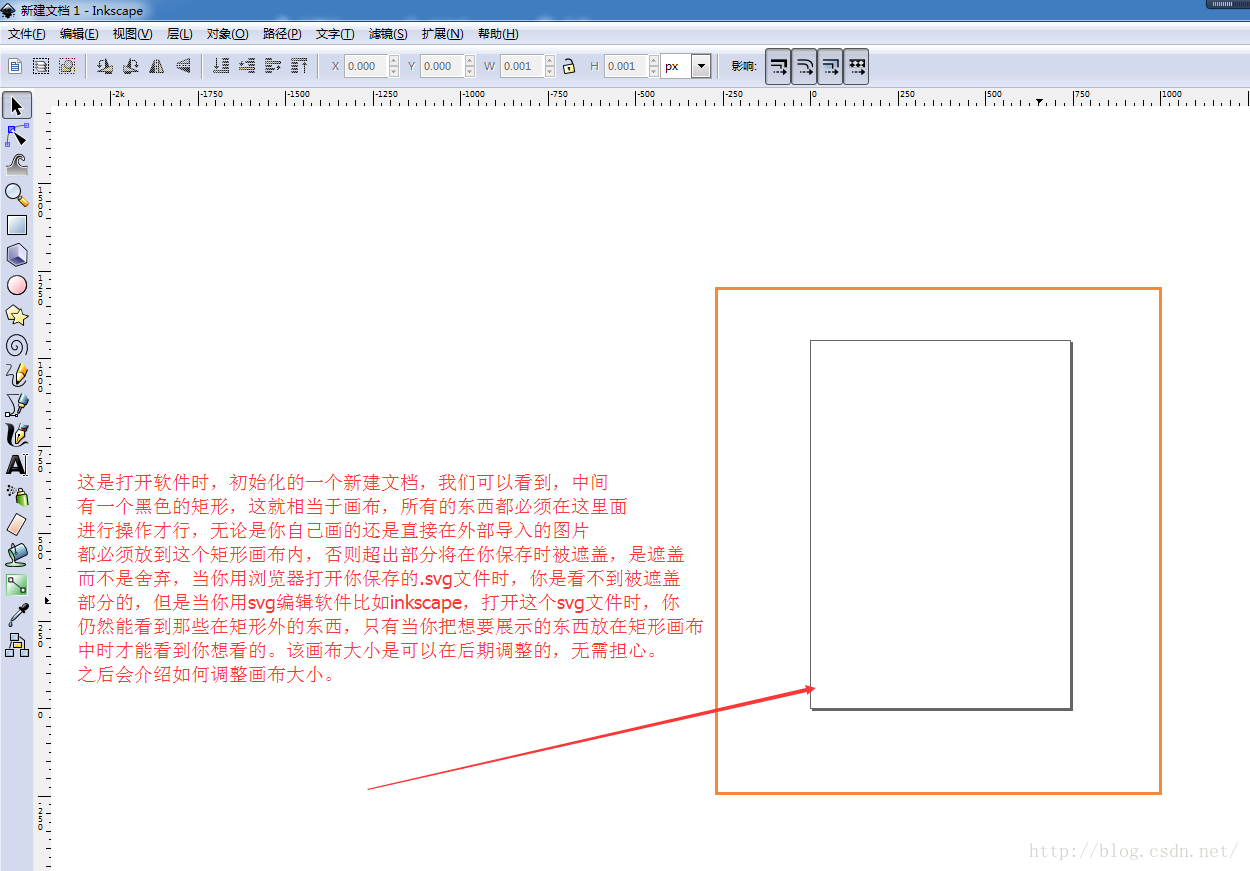The image size is (1250, 871).
Task: Toggle width/height ratio lock
Action: (569, 66)
